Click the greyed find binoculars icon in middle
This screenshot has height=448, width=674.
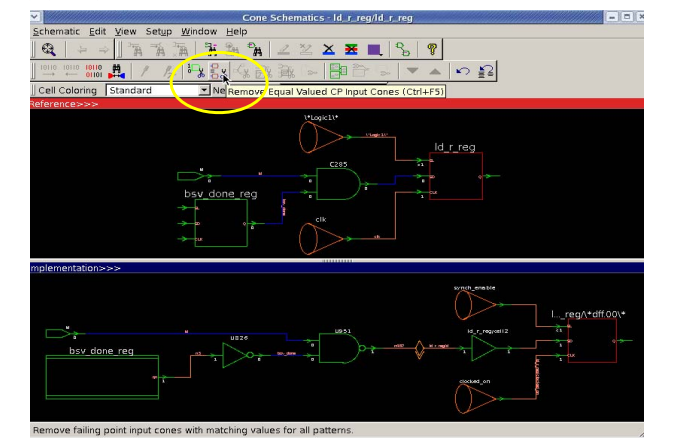[x=232, y=49]
